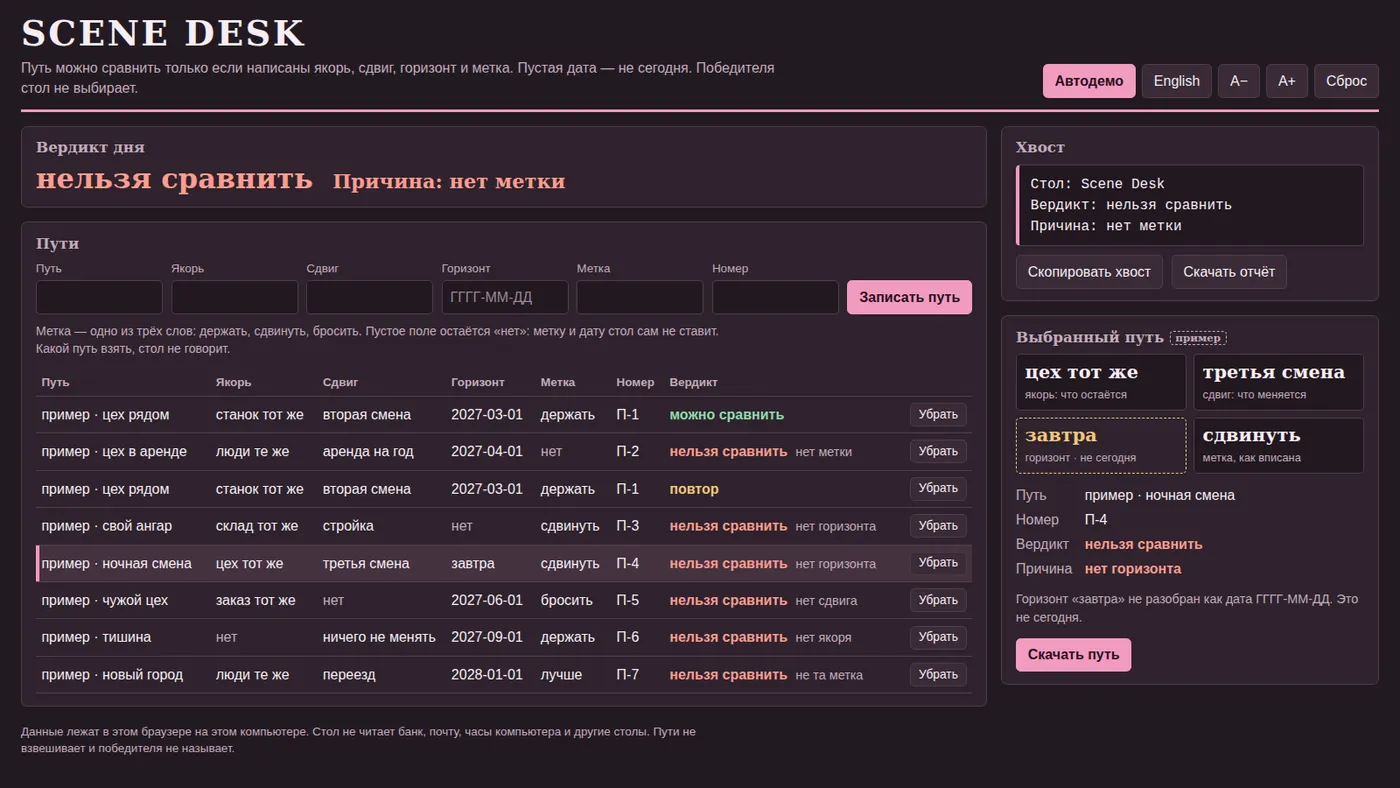1400x788 pixels.
Task: Focus the empty Якорь input field
Action: coord(234,297)
